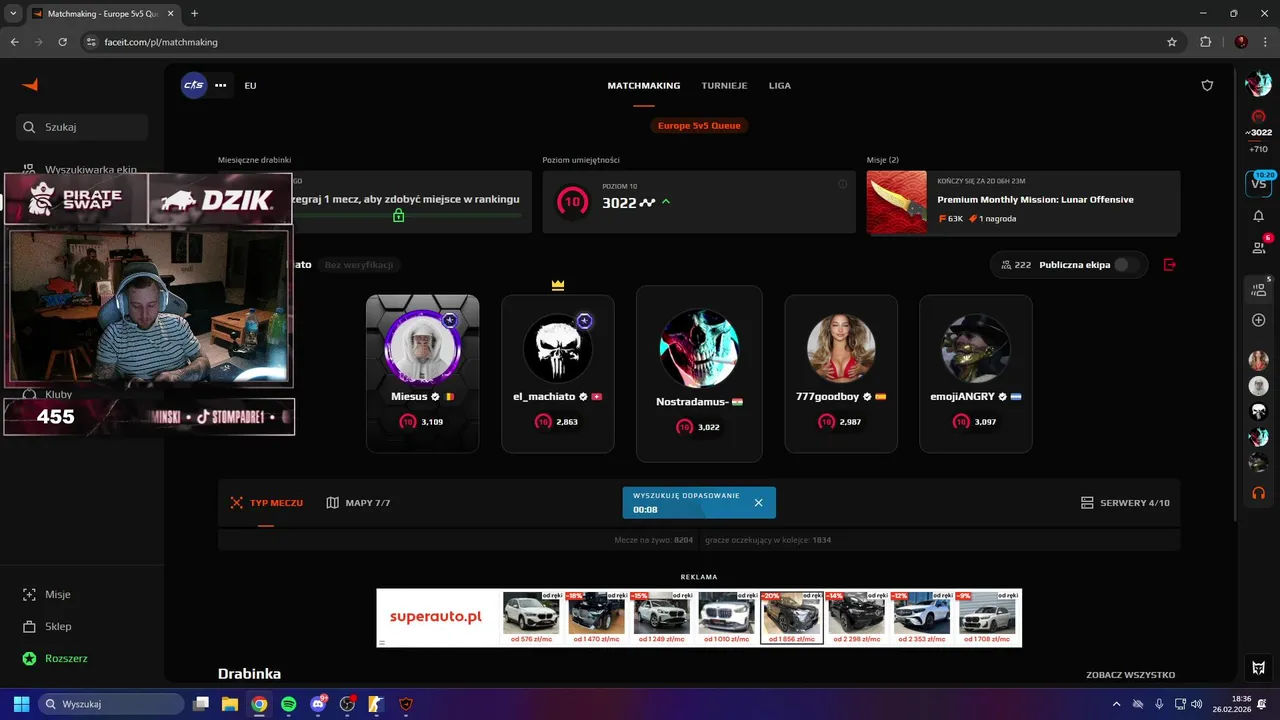Click ZOBACZ WSZYSTKO link
The width and height of the screenshot is (1280, 720).
1131,675
